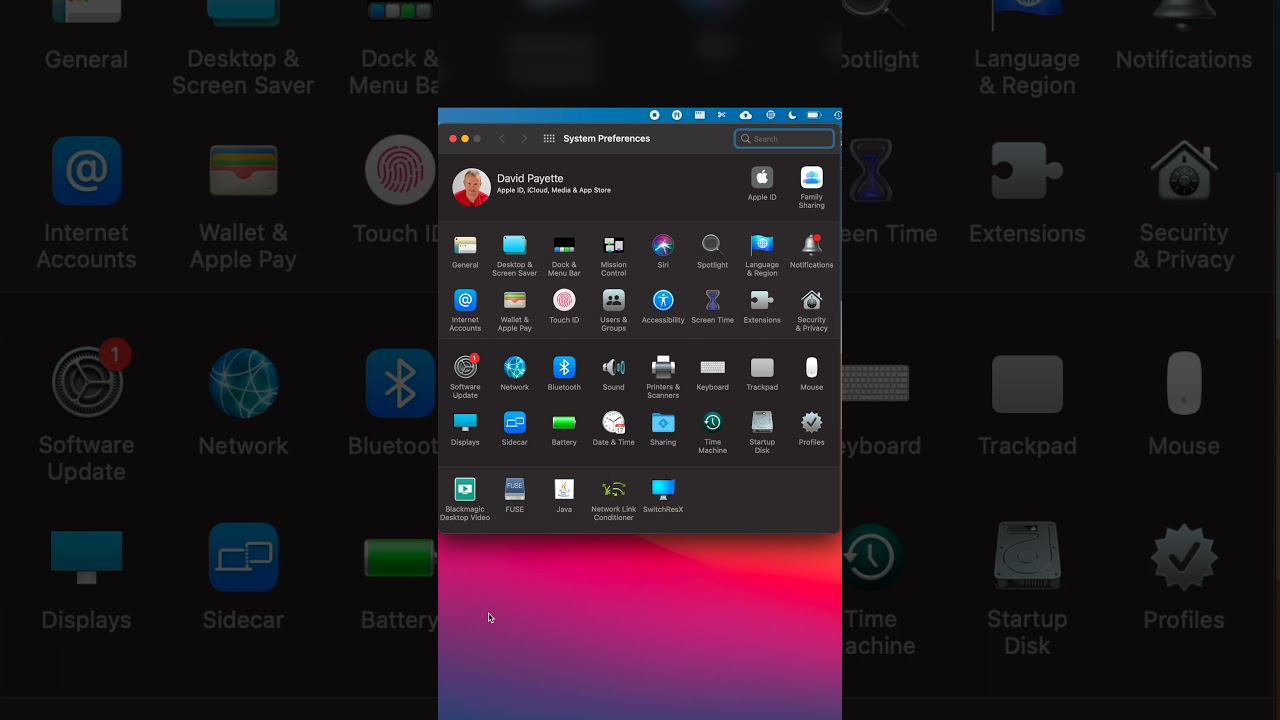Show all preferences with grid button

[x=549, y=139]
